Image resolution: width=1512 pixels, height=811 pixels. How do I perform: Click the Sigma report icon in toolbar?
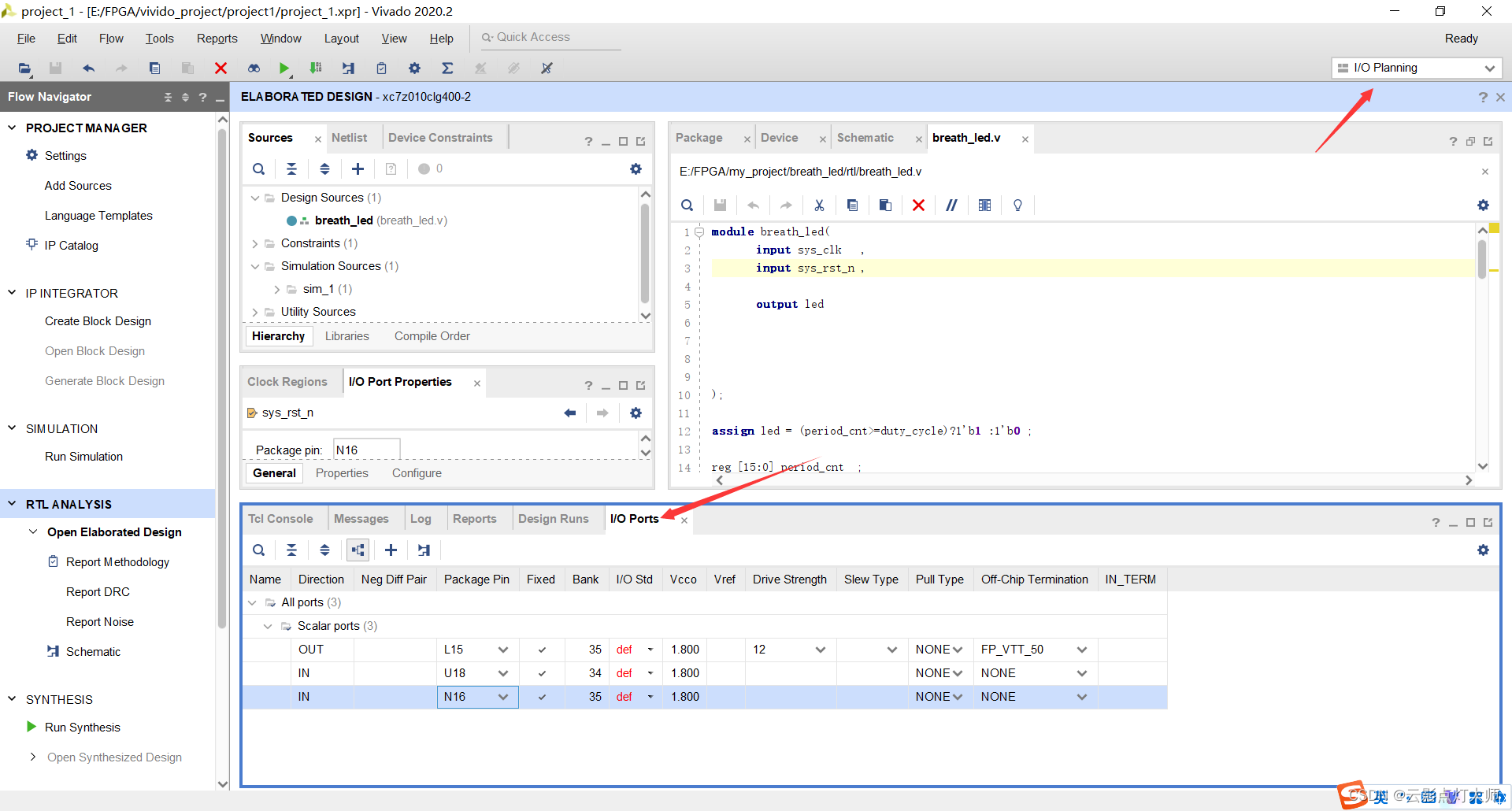[x=447, y=69]
